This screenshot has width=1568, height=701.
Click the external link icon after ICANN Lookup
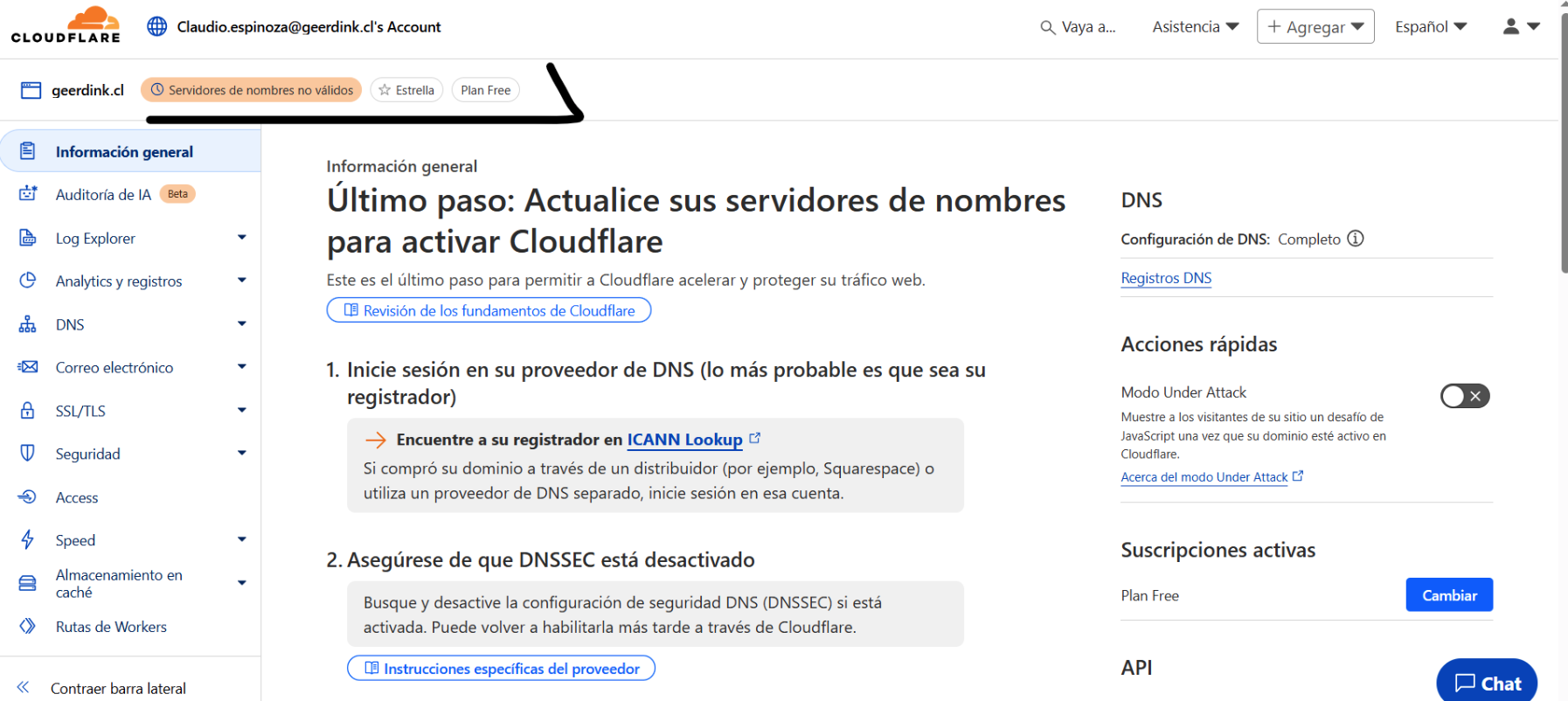(755, 439)
